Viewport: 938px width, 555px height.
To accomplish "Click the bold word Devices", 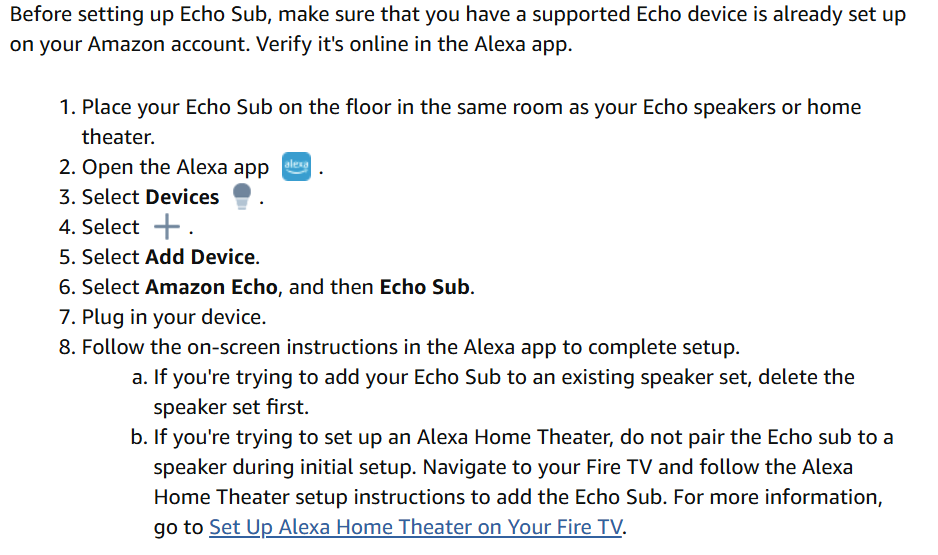I will tap(182, 197).
